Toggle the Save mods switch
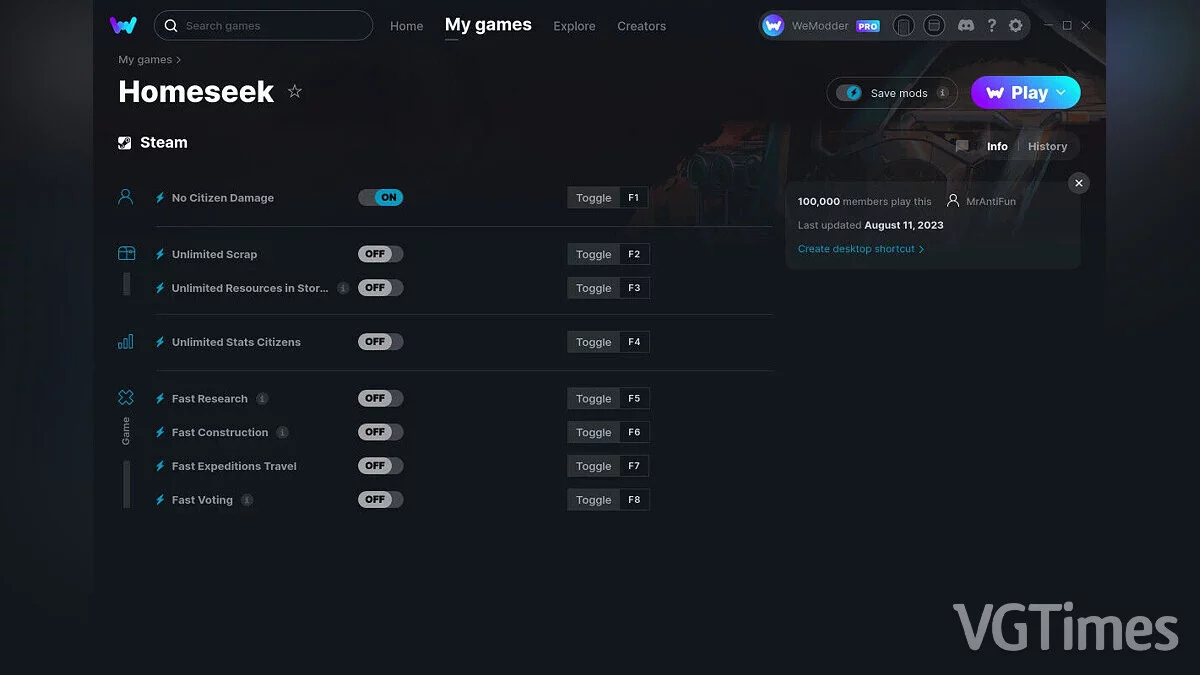Viewport: 1200px width, 675px height. pyautogui.click(x=850, y=93)
